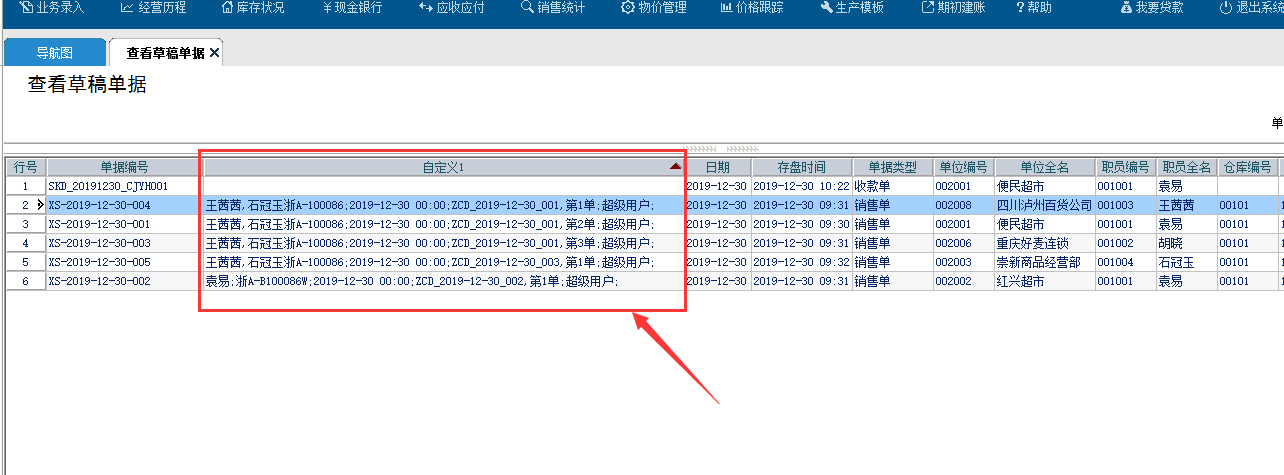Click the save time 2019-12-30 10:22
The height and width of the screenshot is (475, 1284).
[x=802, y=186]
